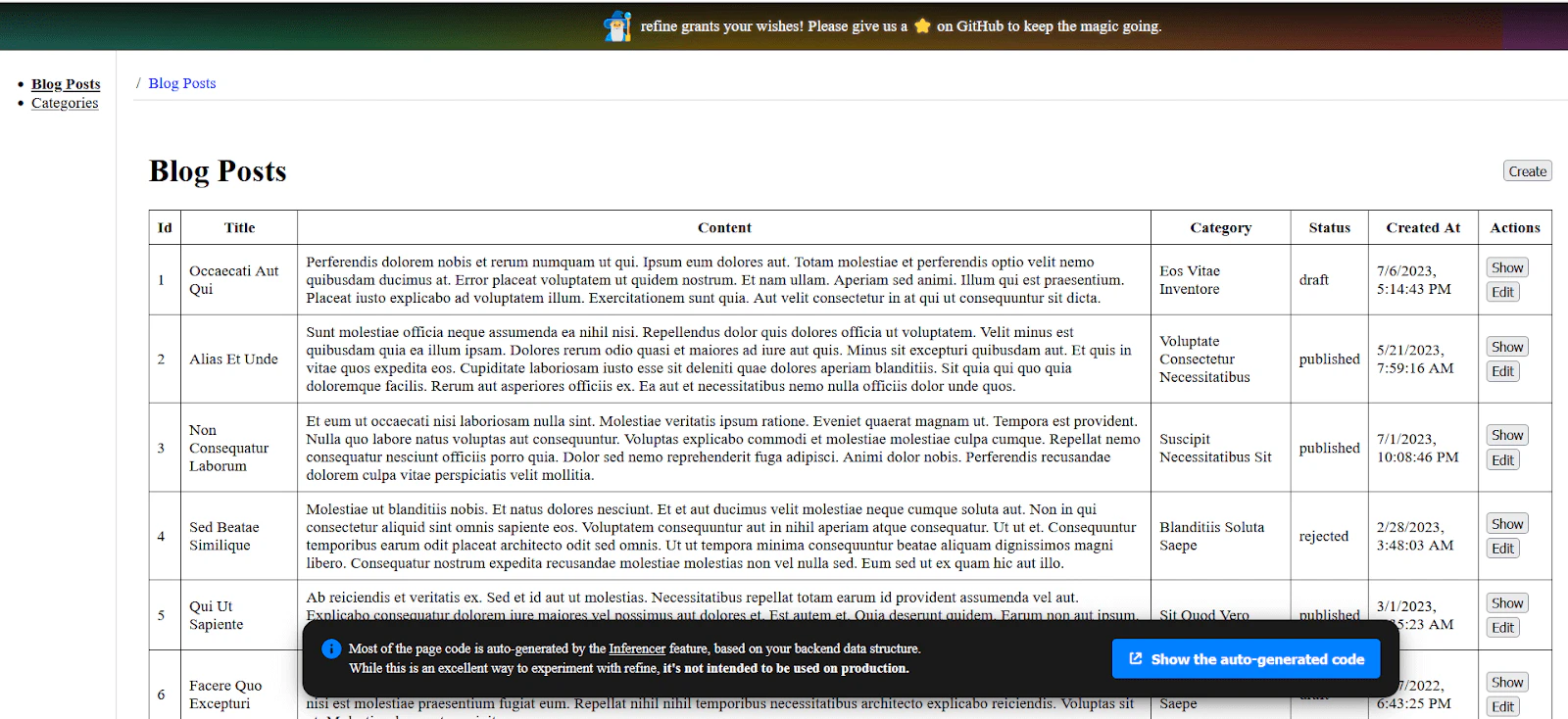The image size is (1568, 719).
Task: Click published status of Alias Et Unde
Action: click(1330, 359)
